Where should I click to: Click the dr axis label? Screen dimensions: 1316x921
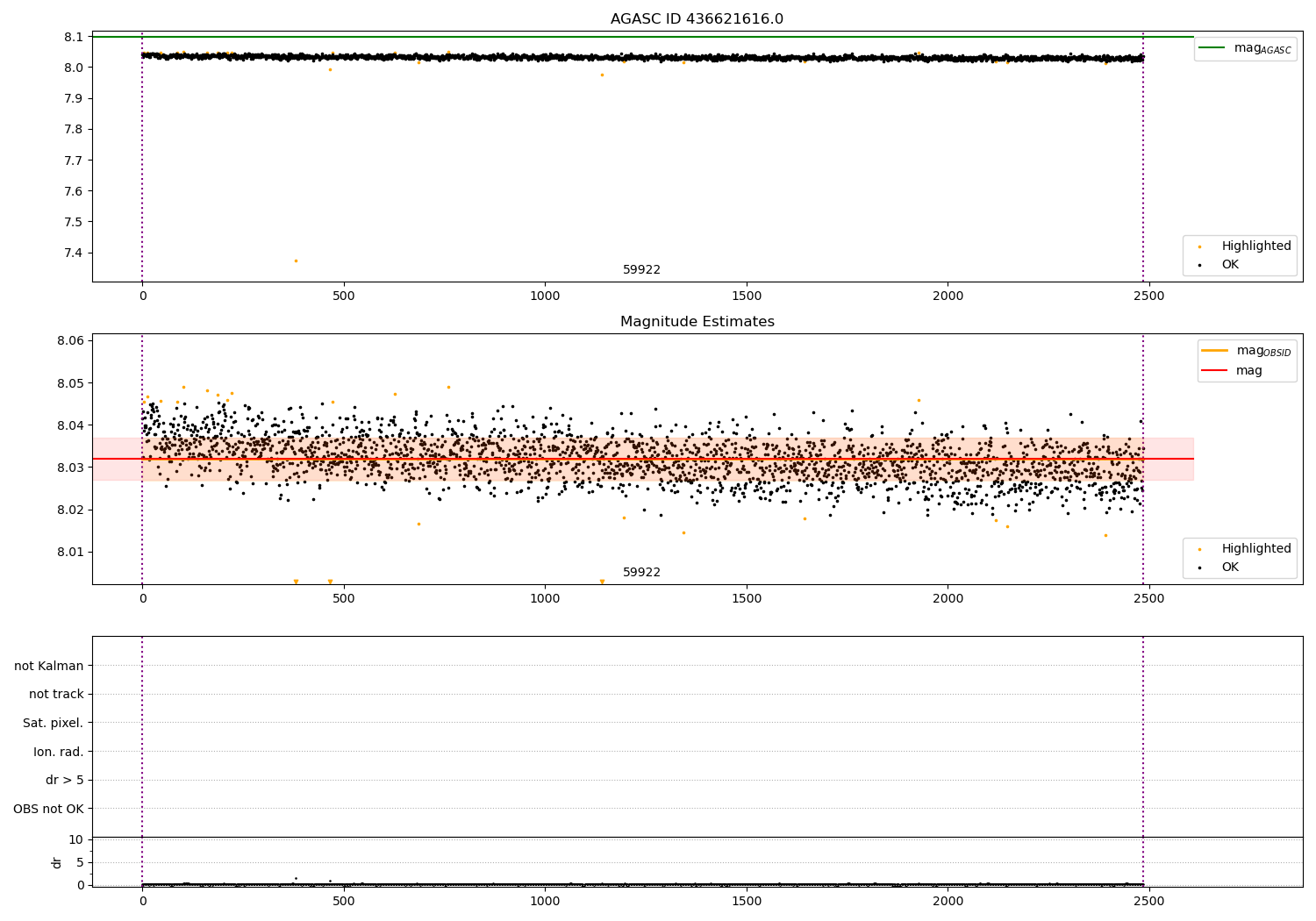[x=57, y=862]
